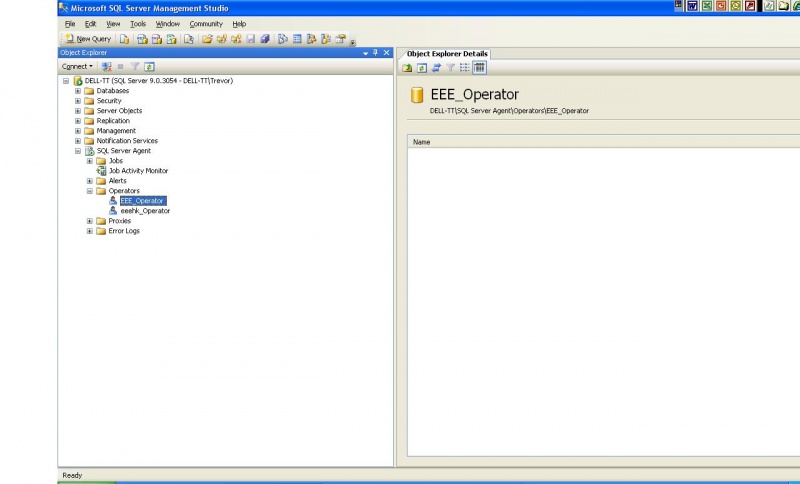Image resolution: width=800 pixels, height=484 pixels.
Task: Click the Filter funnel in details toolbar
Action: pyautogui.click(x=450, y=68)
